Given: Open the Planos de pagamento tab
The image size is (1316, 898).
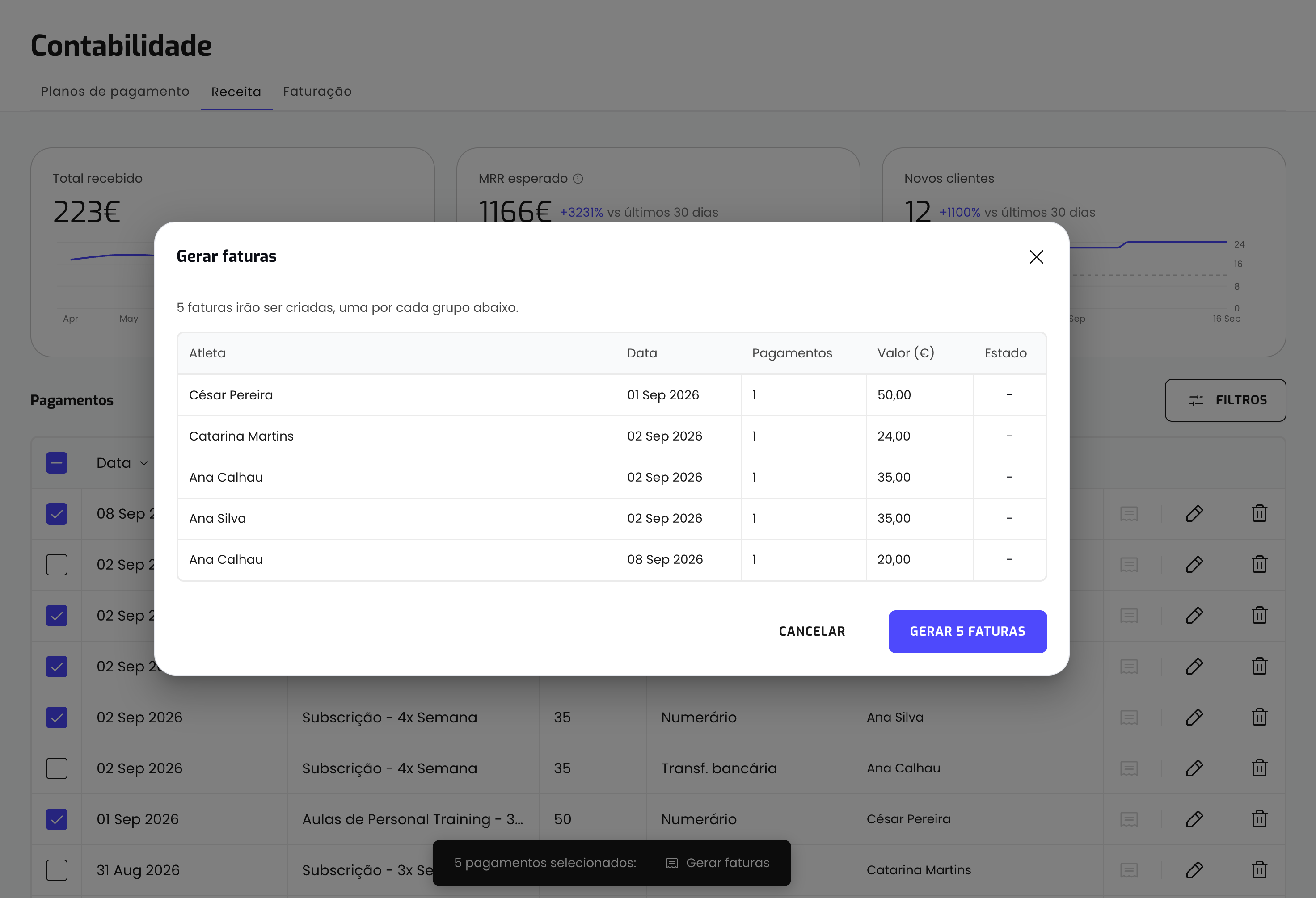Looking at the screenshot, I should (x=115, y=92).
